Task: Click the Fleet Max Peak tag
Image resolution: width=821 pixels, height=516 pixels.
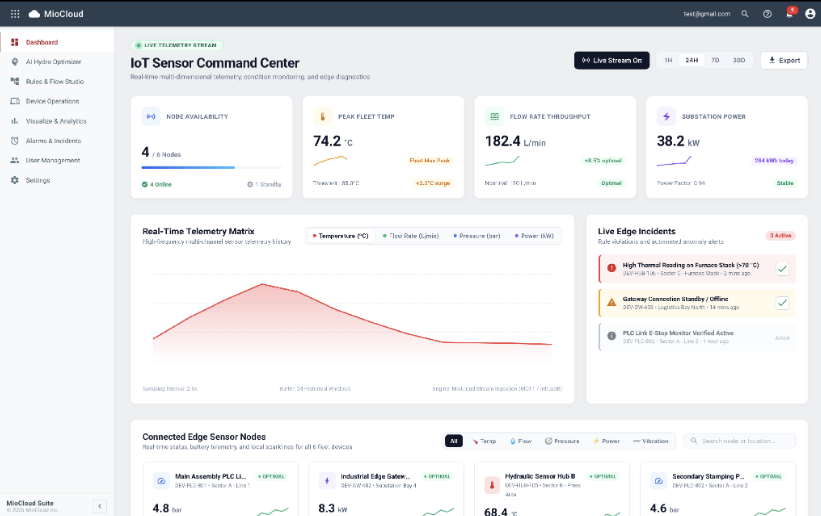Action: point(429,160)
